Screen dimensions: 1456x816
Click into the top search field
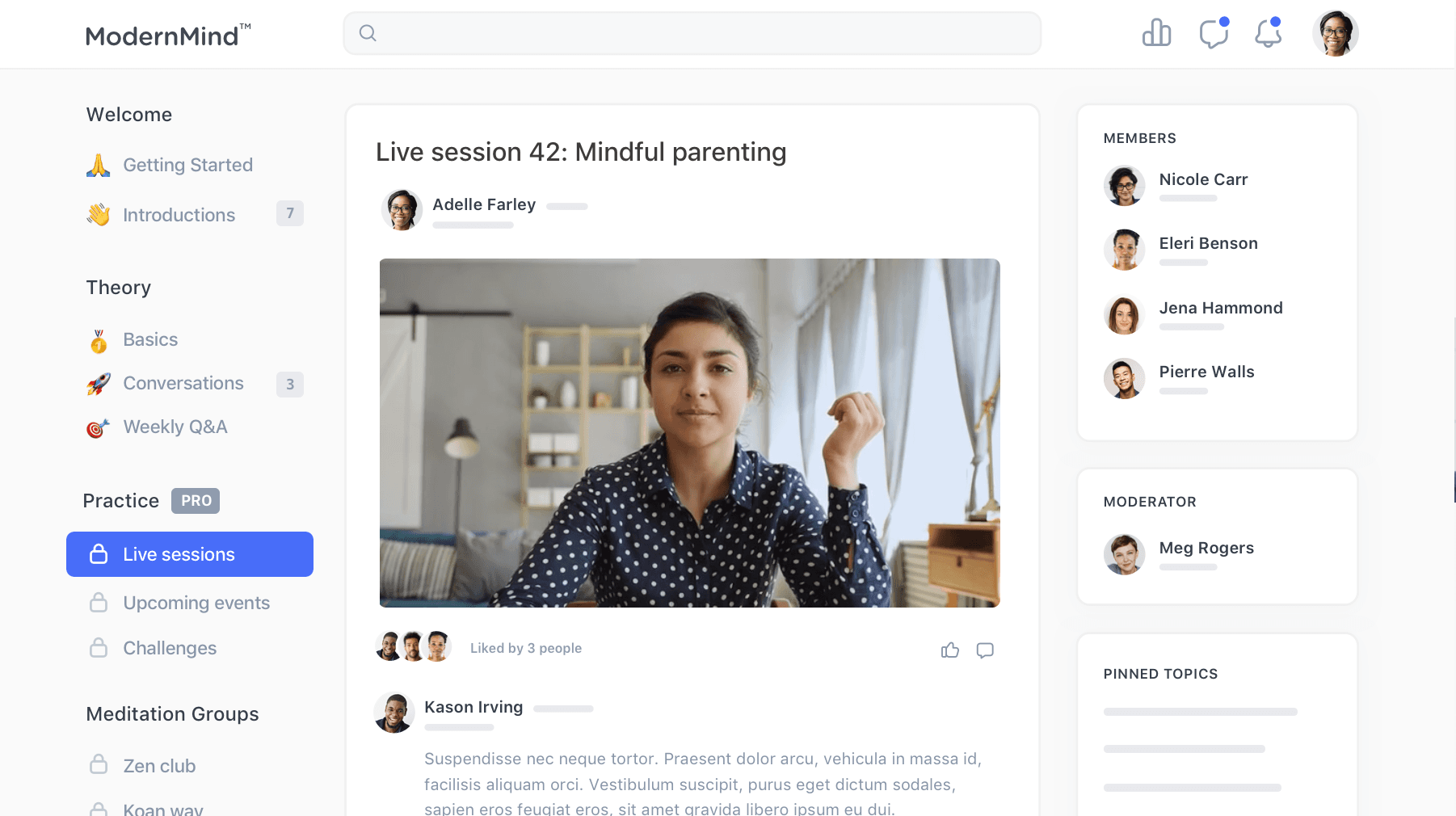(692, 33)
